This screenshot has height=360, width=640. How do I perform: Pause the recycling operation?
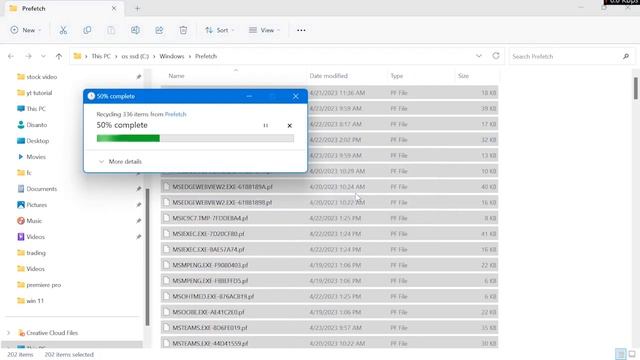coord(266,126)
